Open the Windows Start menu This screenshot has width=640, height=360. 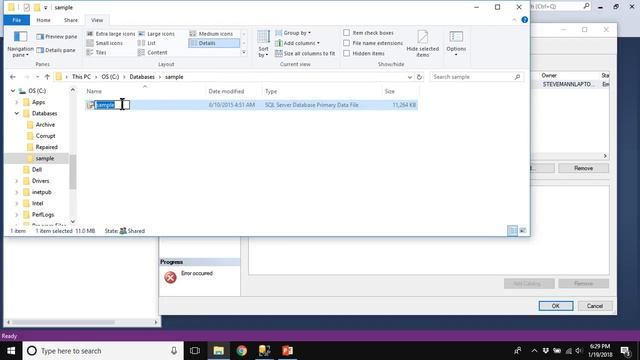pyautogui.click(x=11, y=351)
